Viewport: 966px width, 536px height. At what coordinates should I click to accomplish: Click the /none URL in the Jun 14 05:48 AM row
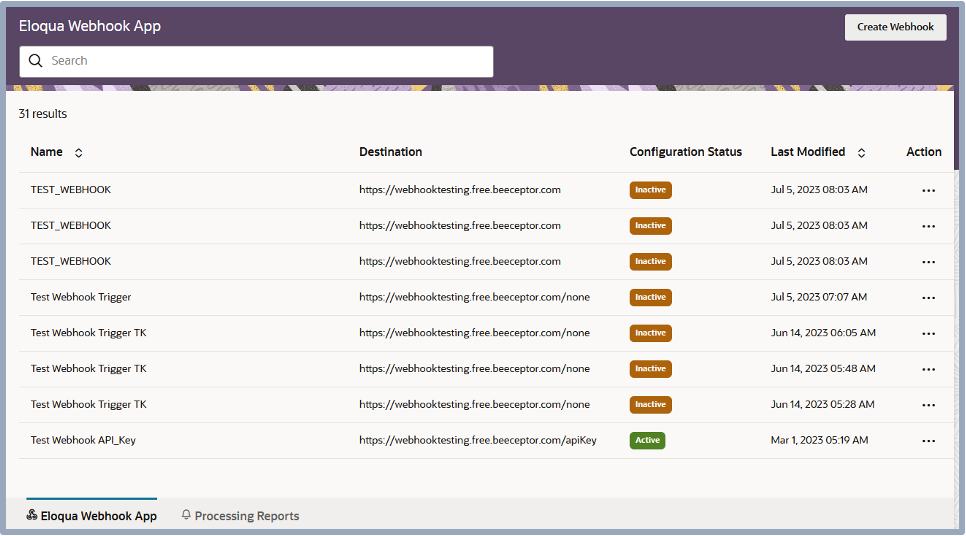[x=474, y=368]
